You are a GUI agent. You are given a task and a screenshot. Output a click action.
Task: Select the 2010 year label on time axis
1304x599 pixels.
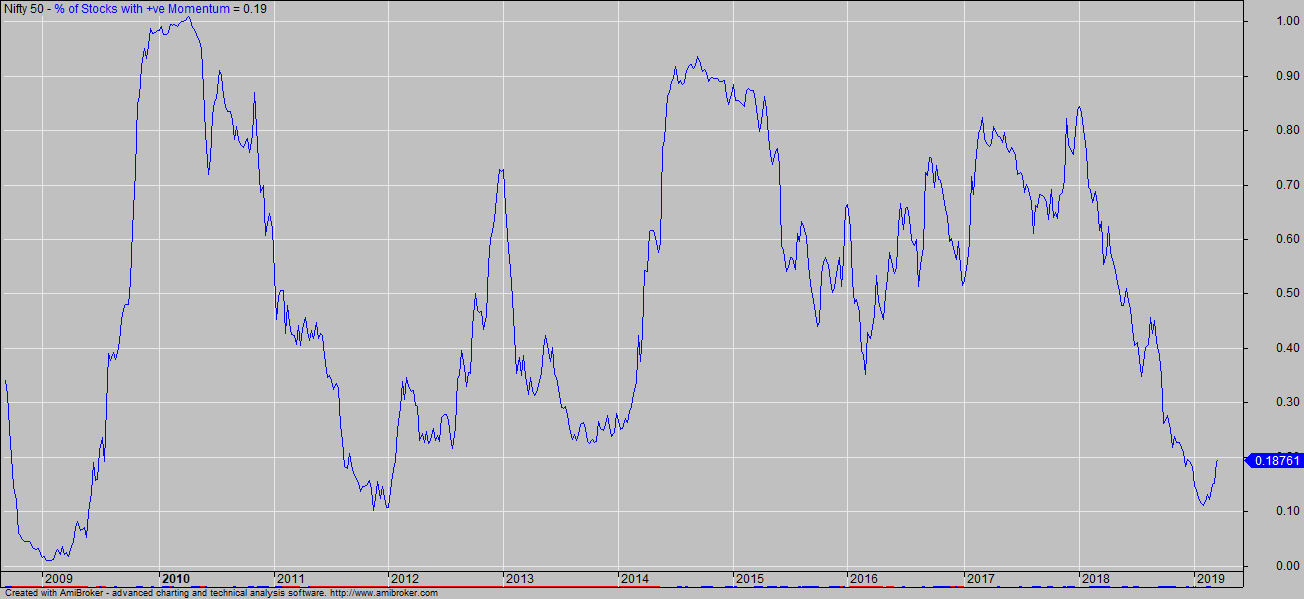(x=176, y=578)
